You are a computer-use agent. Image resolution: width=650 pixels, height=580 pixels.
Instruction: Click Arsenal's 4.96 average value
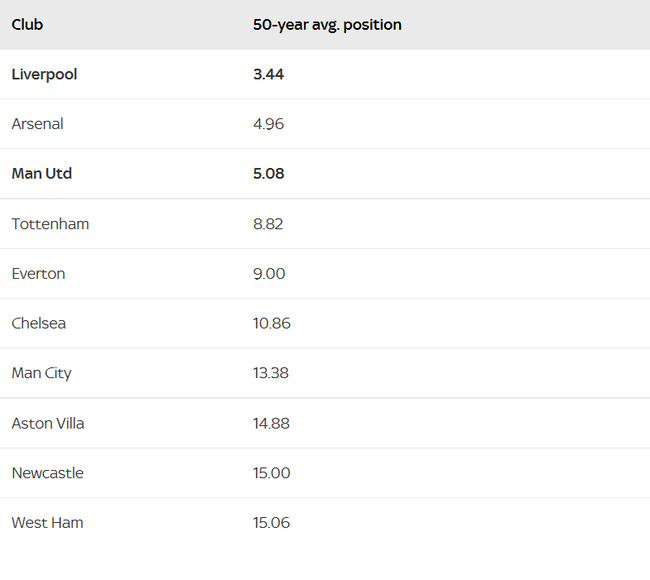point(268,124)
